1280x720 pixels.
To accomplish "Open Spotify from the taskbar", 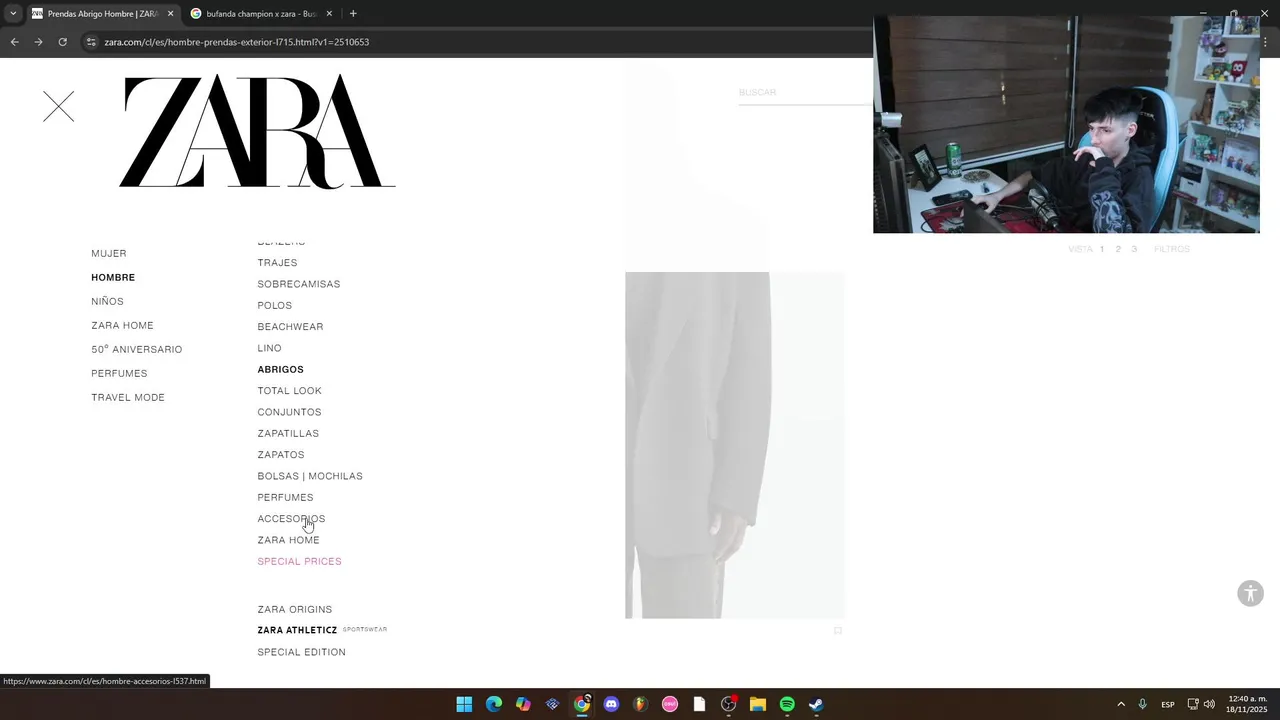I will pos(787,704).
